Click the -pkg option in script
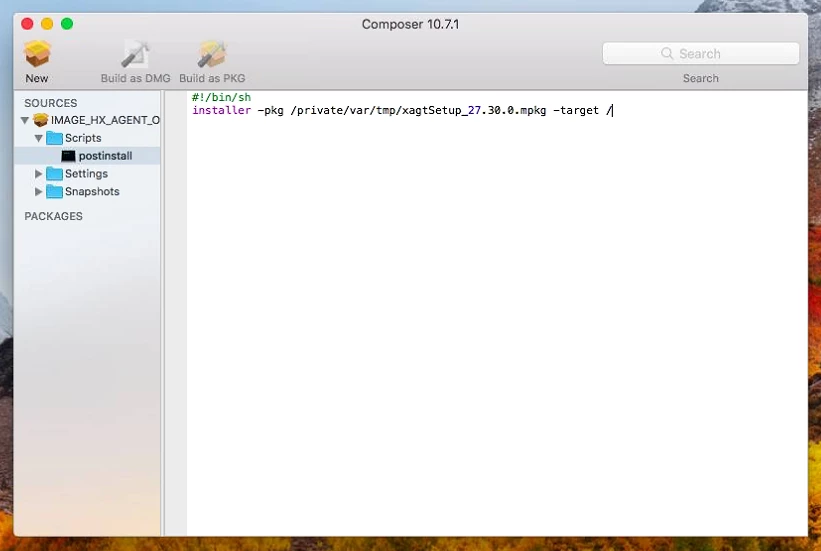Image resolution: width=821 pixels, height=551 pixels. [271, 111]
